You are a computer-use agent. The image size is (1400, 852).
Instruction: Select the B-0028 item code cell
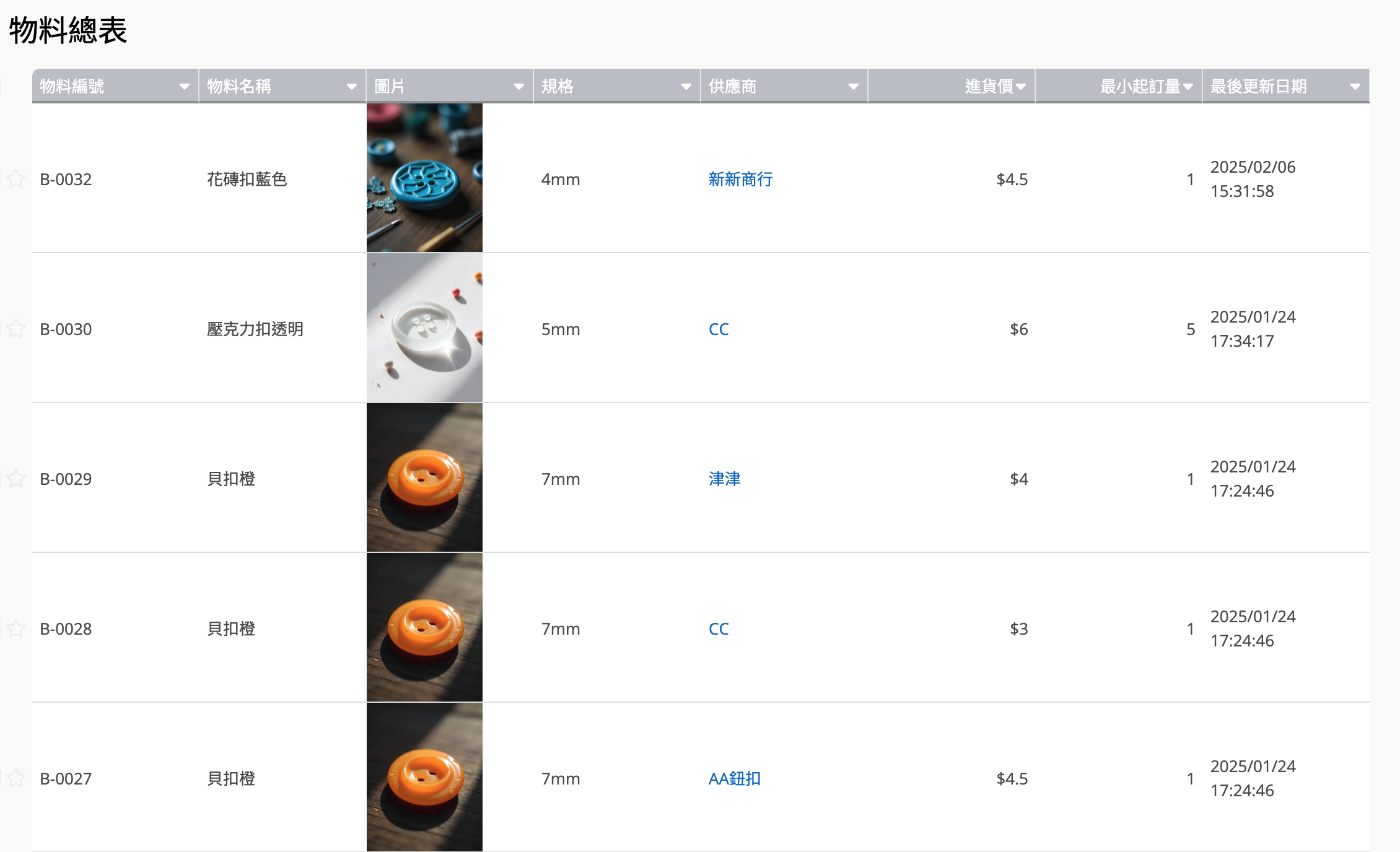[x=66, y=629]
